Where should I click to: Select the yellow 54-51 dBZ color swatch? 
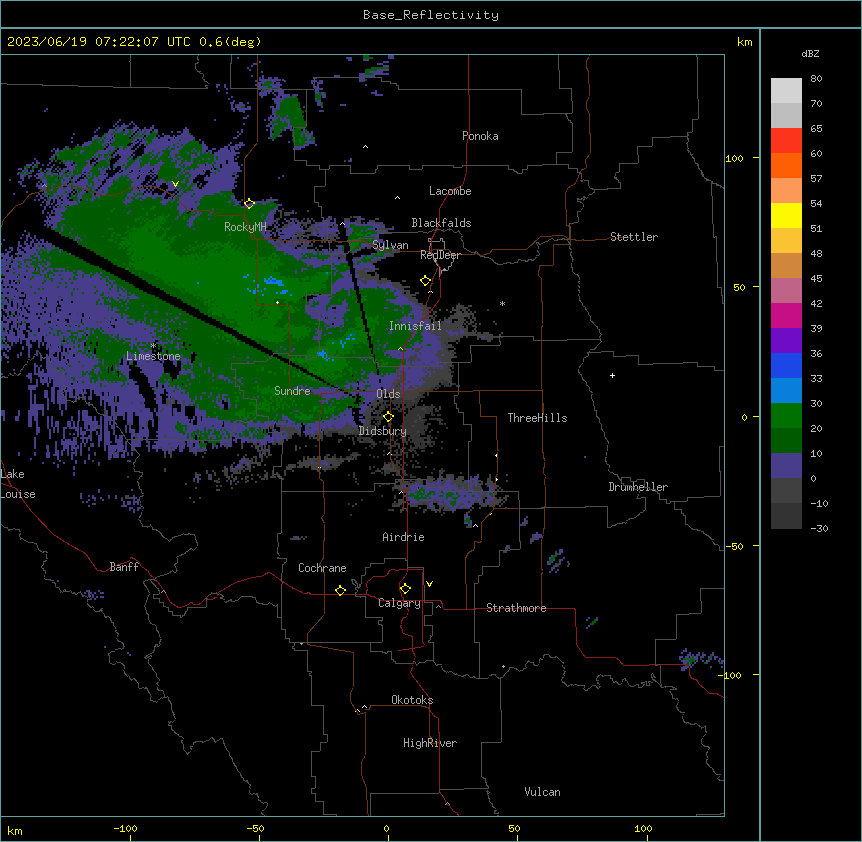[x=786, y=215]
